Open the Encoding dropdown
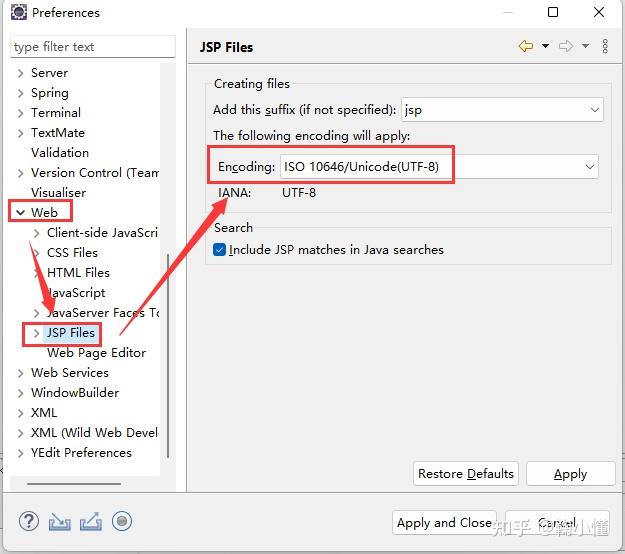625x554 pixels. pyautogui.click(x=589, y=166)
